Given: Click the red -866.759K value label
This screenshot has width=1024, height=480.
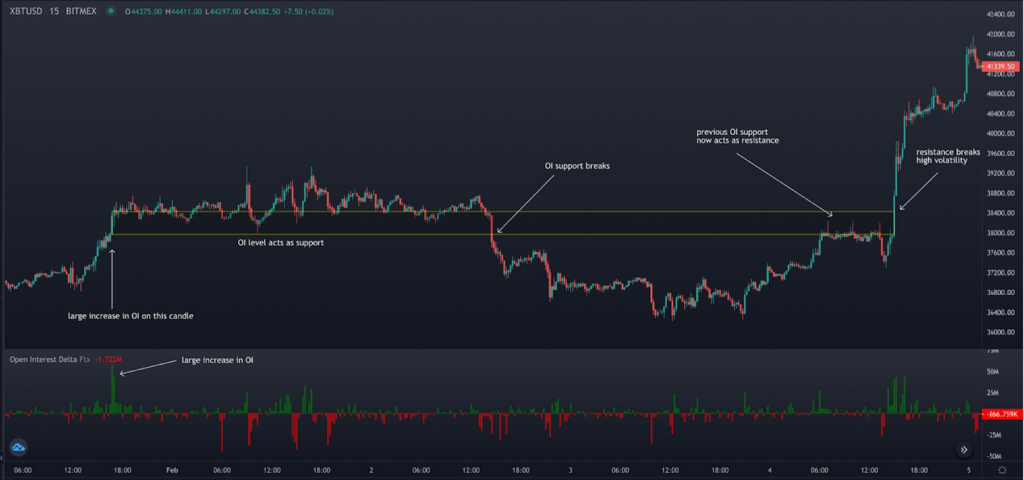Looking at the screenshot, I should coord(1000,413).
